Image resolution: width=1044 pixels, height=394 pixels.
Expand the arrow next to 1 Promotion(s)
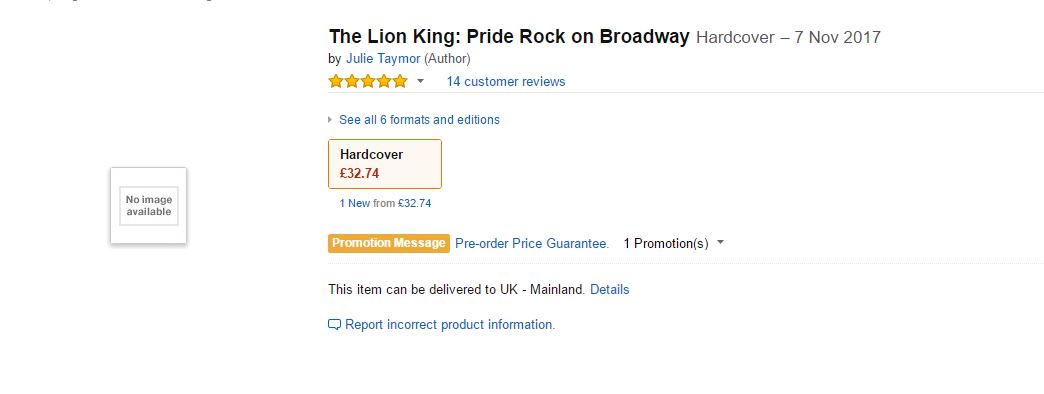pyautogui.click(x=720, y=243)
